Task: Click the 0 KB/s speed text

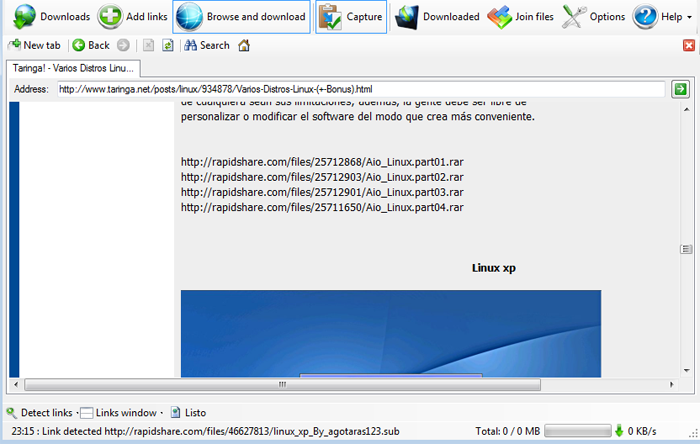Action: coord(642,432)
